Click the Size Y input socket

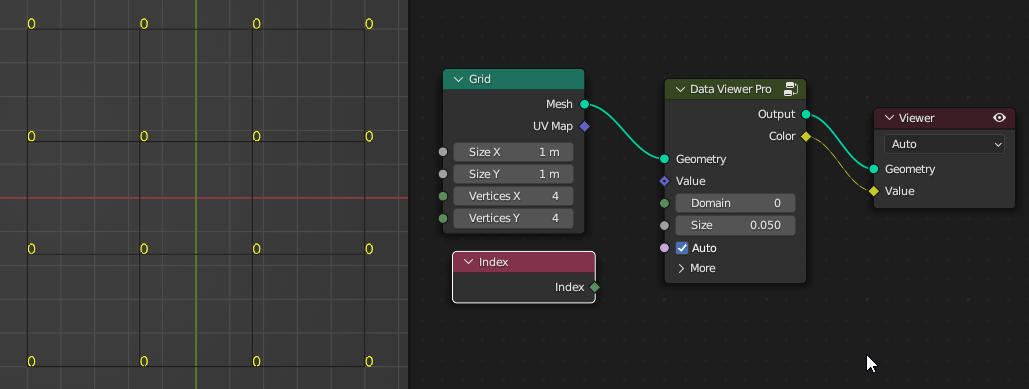click(443, 174)
